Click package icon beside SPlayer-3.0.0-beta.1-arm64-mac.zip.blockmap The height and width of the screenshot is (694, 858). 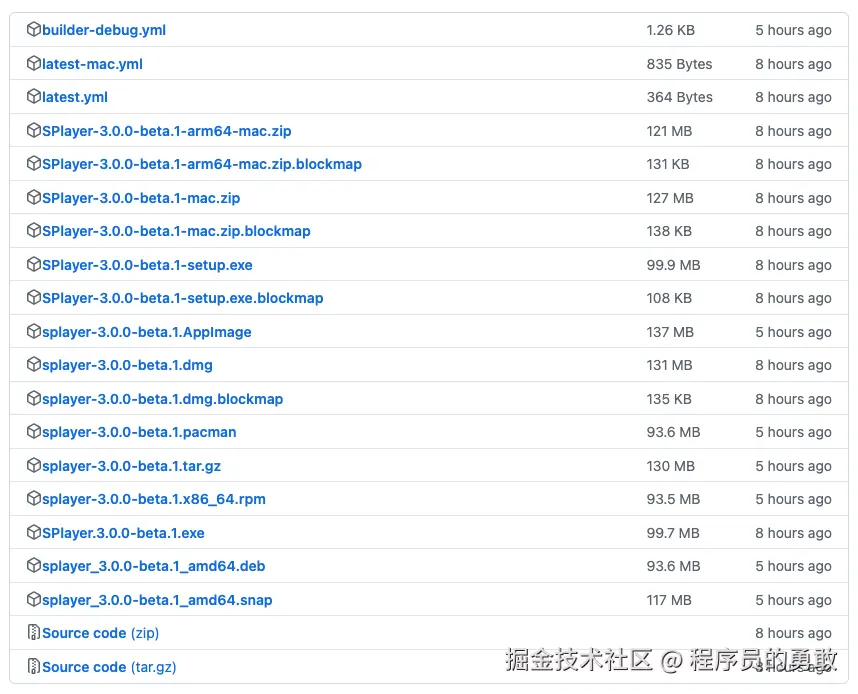34,163
